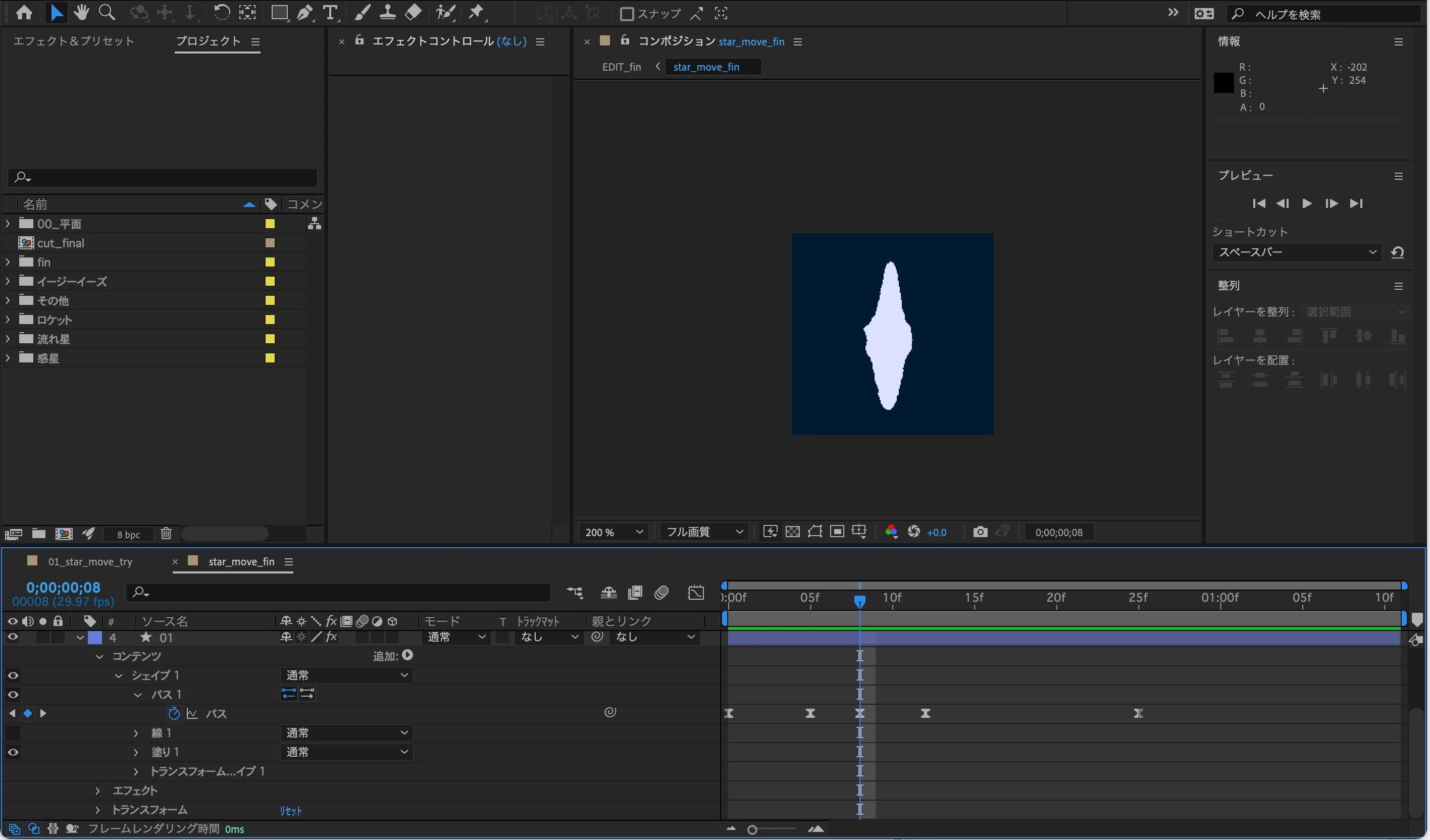Hide layer 01 with eye icon
Image resolution: width=1430 pixels, height=840 pixels.
(x=13, y=637)
